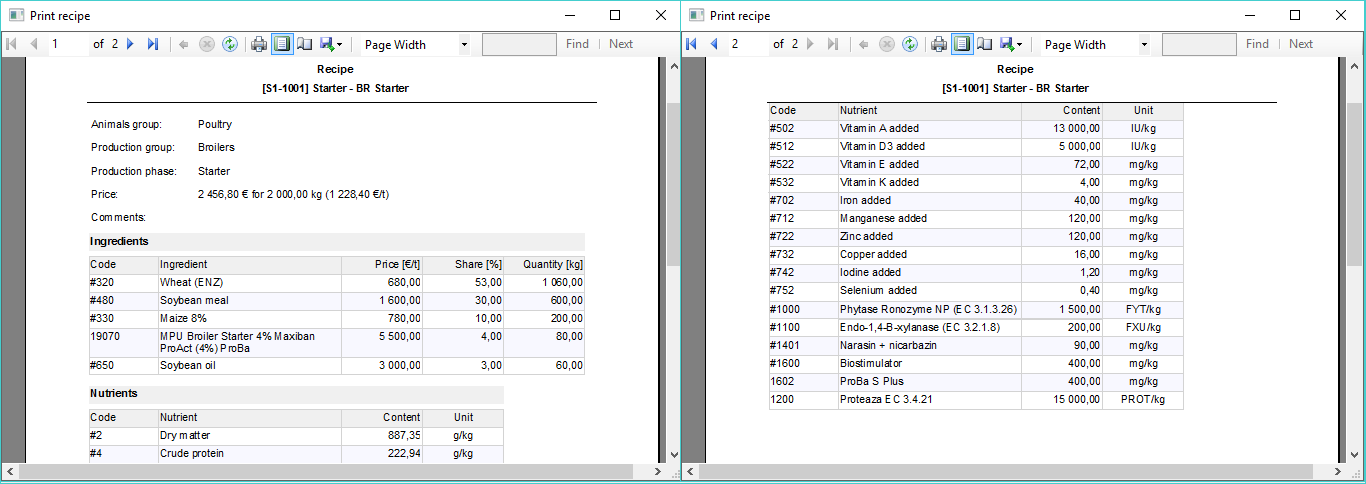Click the horizontal scroll right arrow, left window

pyautogui.click(x=657, y=471)
